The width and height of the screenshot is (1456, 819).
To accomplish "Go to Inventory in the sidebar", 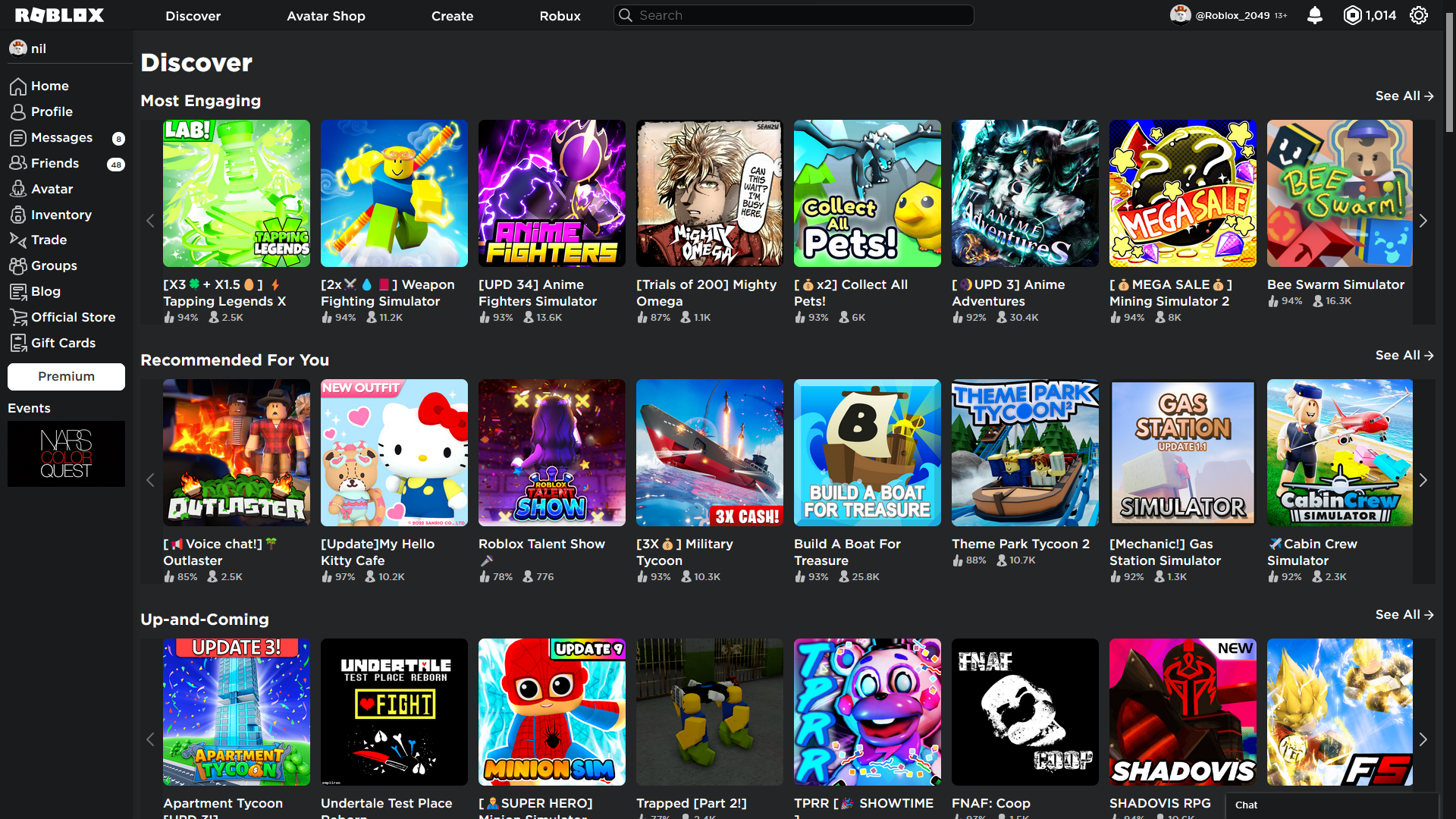I will coord(61,215).
